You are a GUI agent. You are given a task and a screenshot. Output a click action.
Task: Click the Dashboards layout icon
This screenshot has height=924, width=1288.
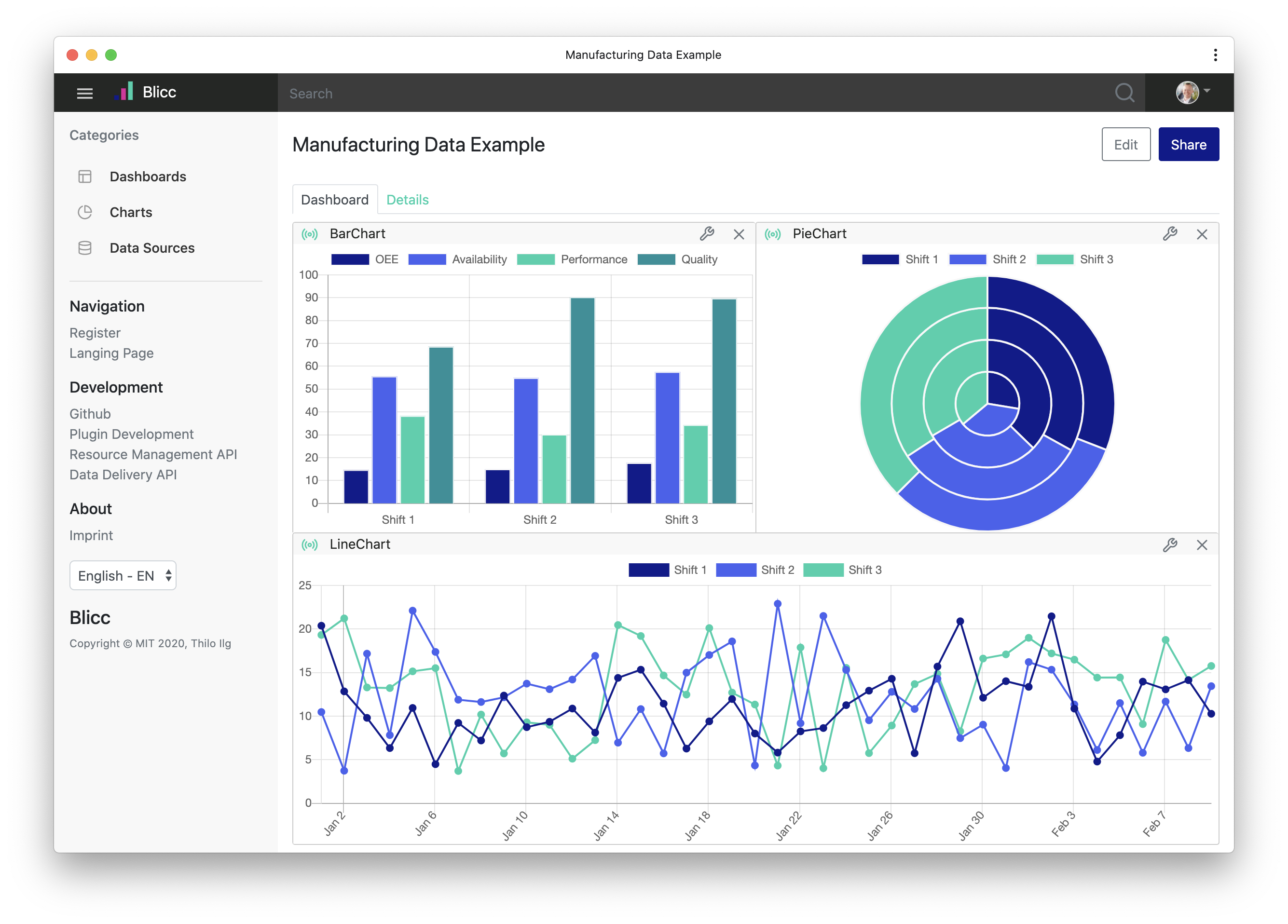[x=84, y=177]
